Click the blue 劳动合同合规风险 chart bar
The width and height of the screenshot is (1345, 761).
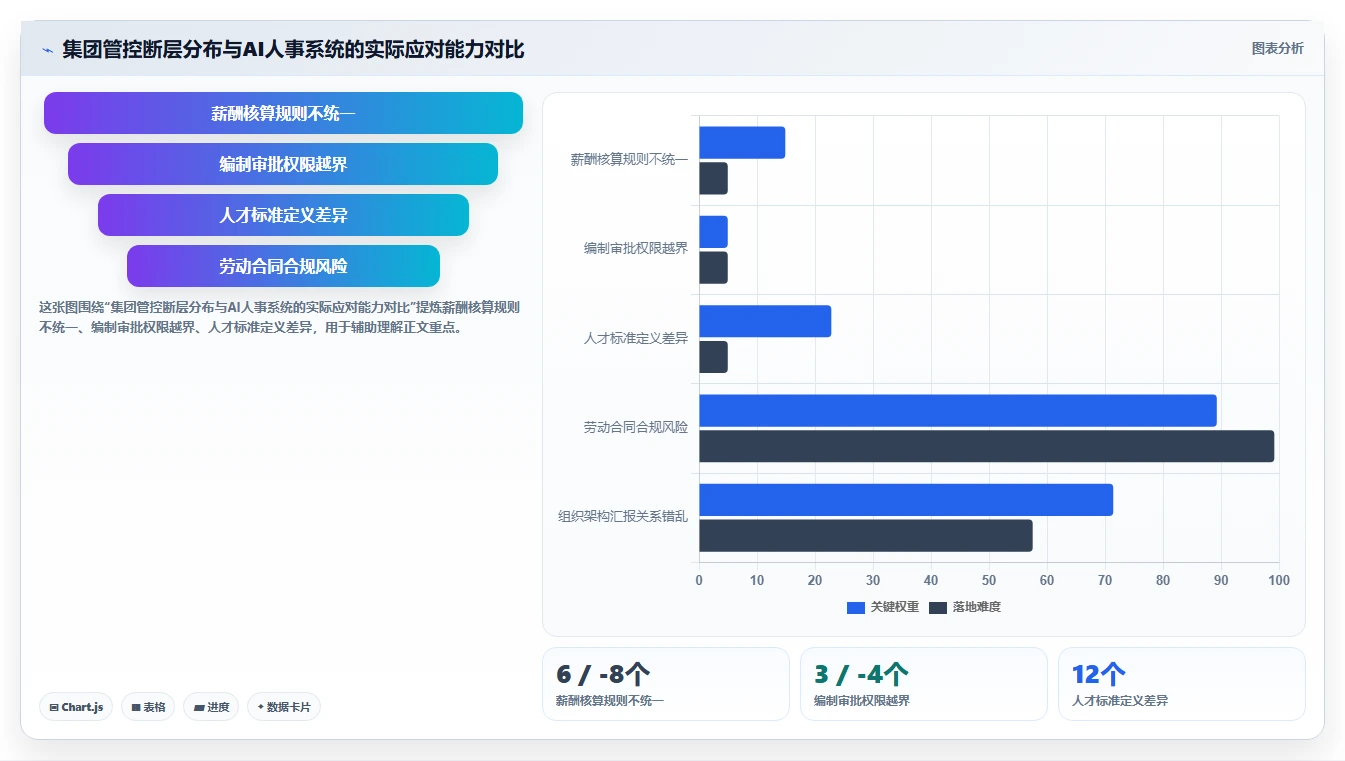tap(958, 411)
